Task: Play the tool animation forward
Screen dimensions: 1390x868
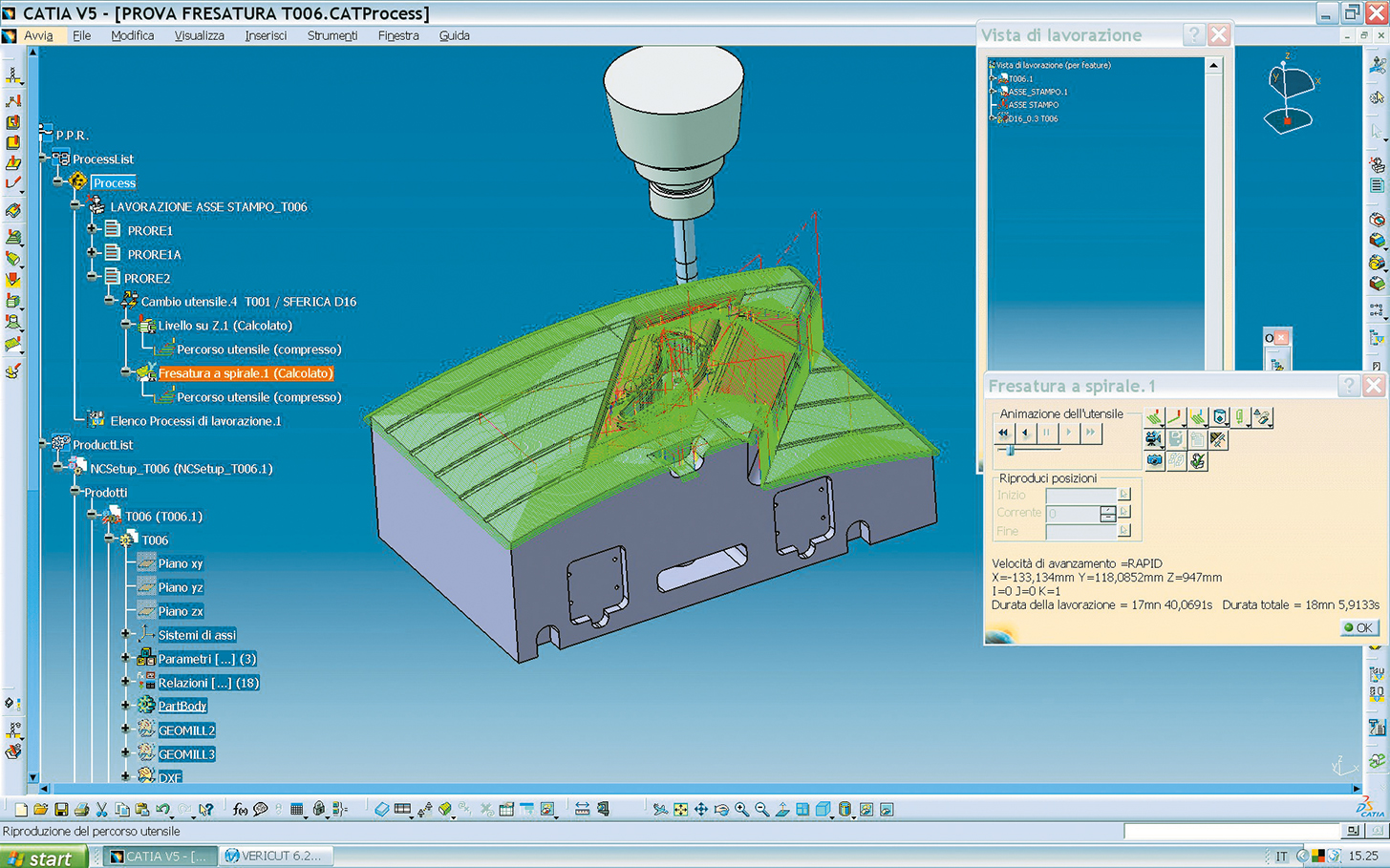Action: 1069,433
